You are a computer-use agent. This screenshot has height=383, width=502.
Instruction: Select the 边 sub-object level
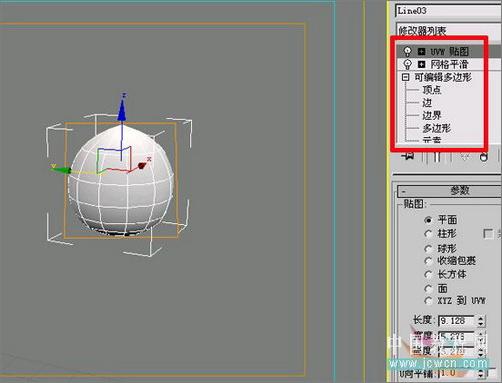point(427,103)
